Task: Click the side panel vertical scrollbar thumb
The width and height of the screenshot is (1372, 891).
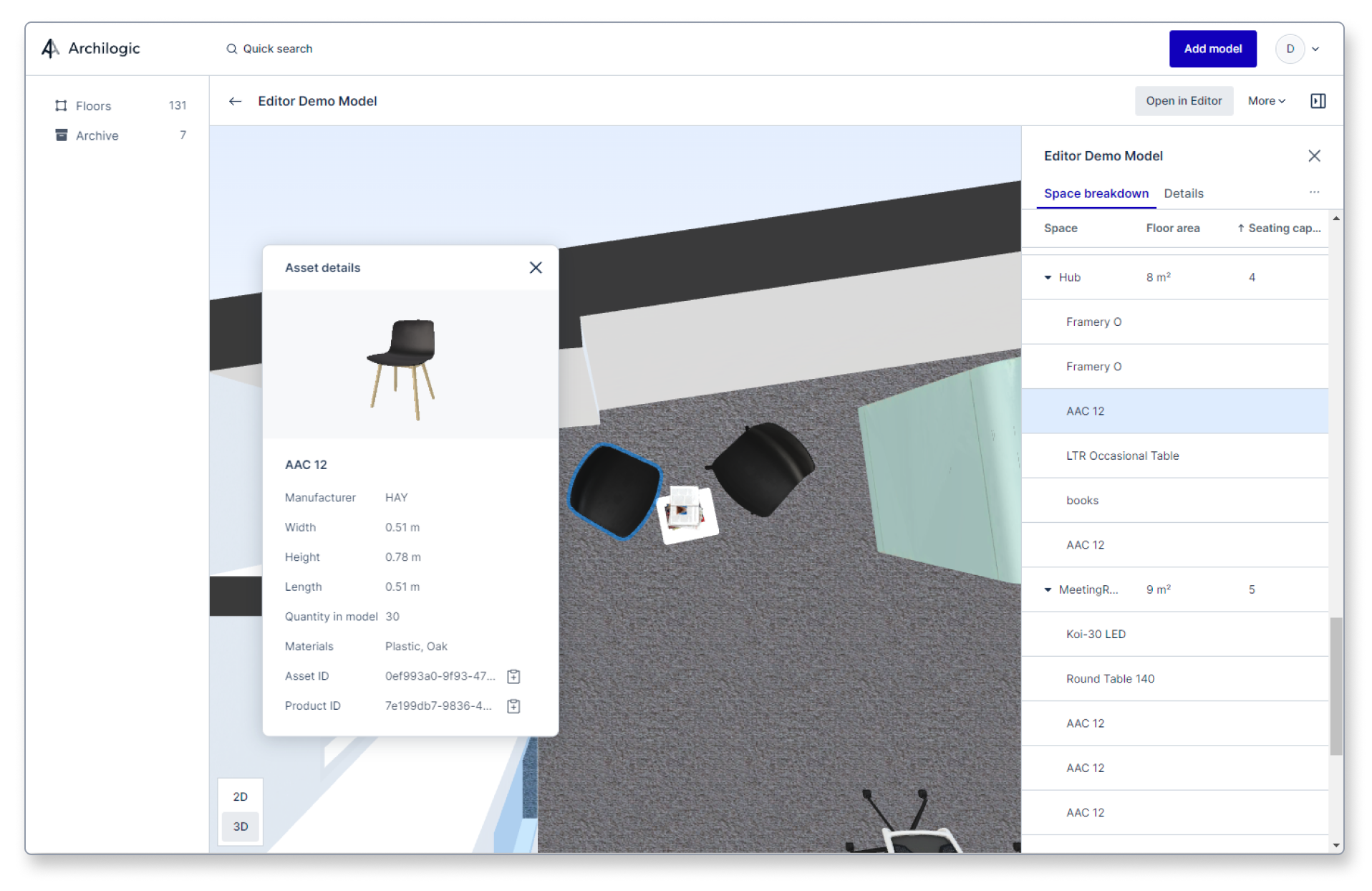Action: (x=1336, y=685)
